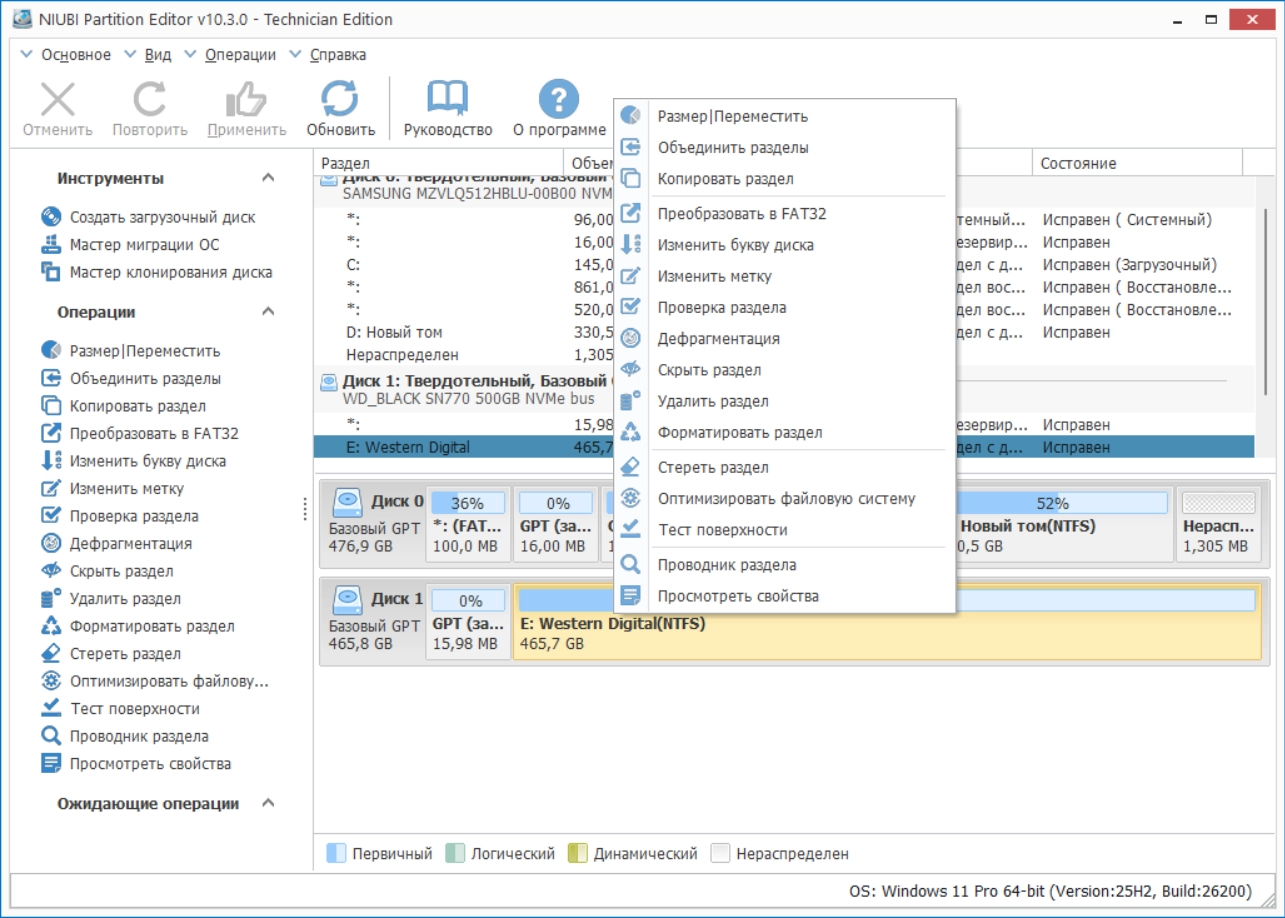Click the sidebar Оптимизировать файловую систему icon
1285x918 pixels.
51,681
